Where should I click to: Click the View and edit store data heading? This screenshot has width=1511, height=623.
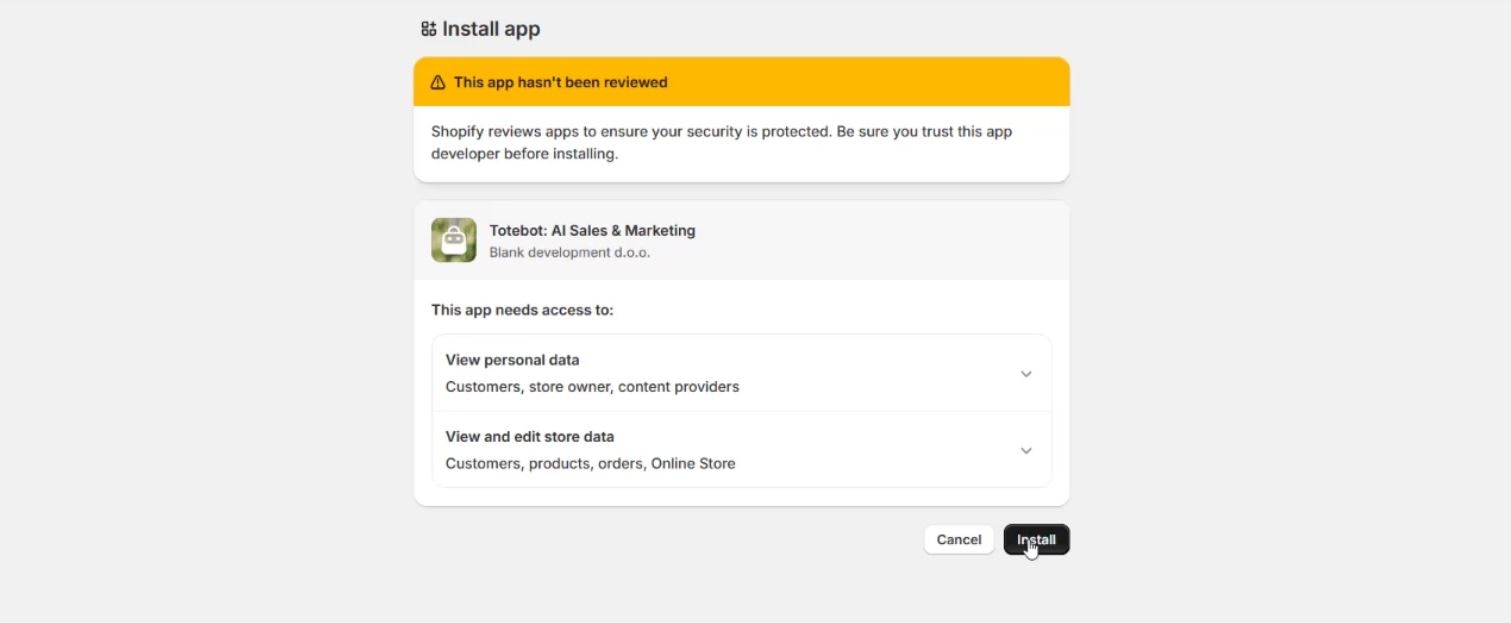click(530, 437)
